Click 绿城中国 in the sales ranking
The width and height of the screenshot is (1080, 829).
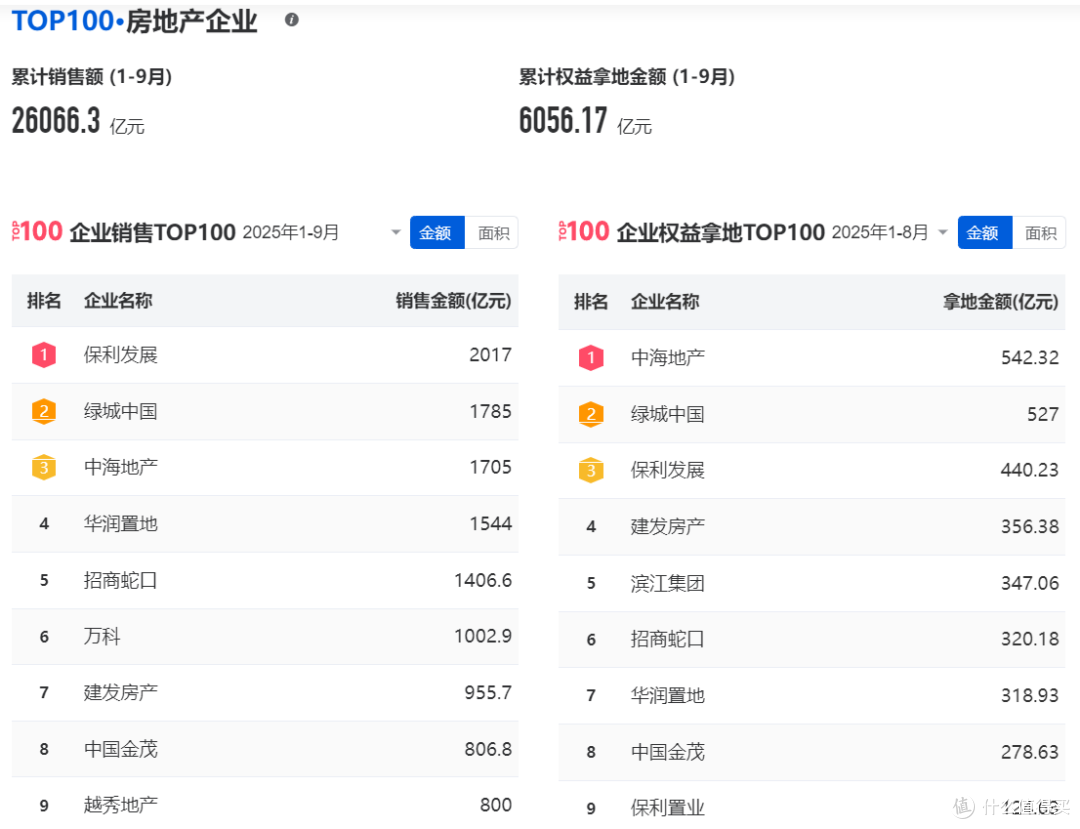pos(121,412)
